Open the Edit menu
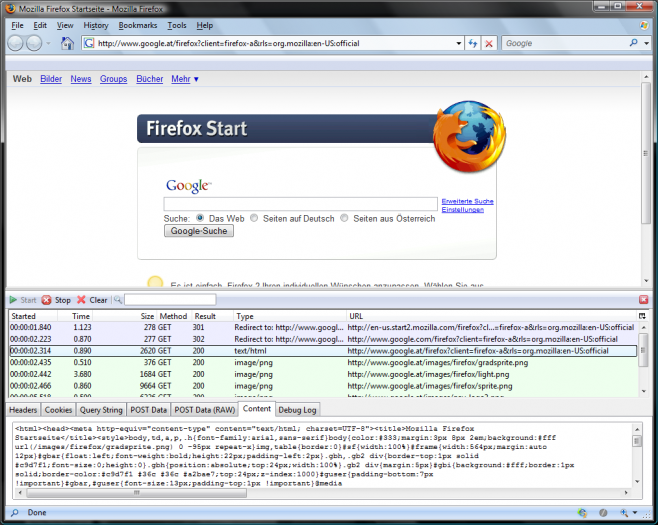Screen dimensions: 658x525 [x=40, y=25]
